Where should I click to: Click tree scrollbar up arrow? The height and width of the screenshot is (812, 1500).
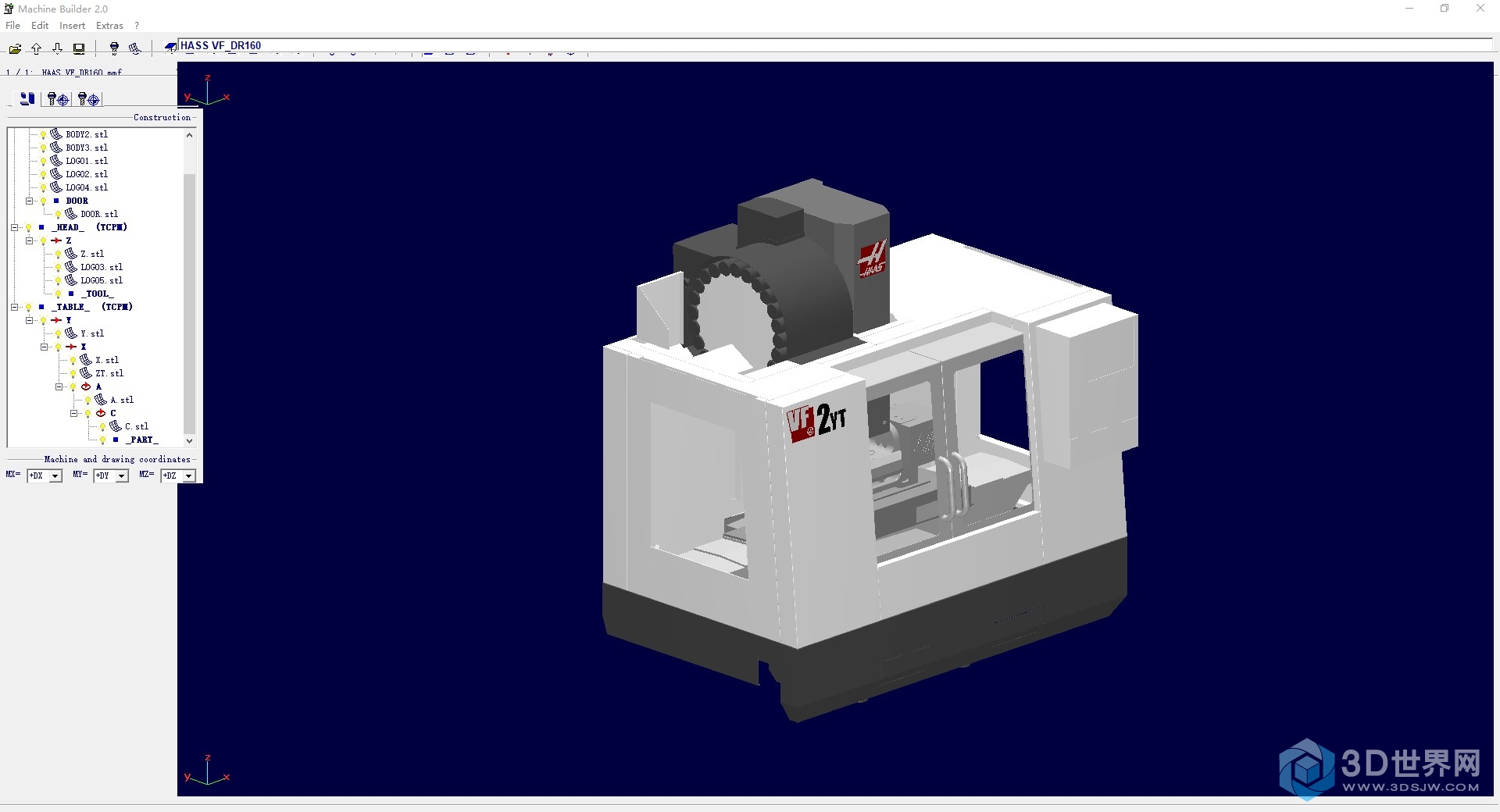pos(189,135)
